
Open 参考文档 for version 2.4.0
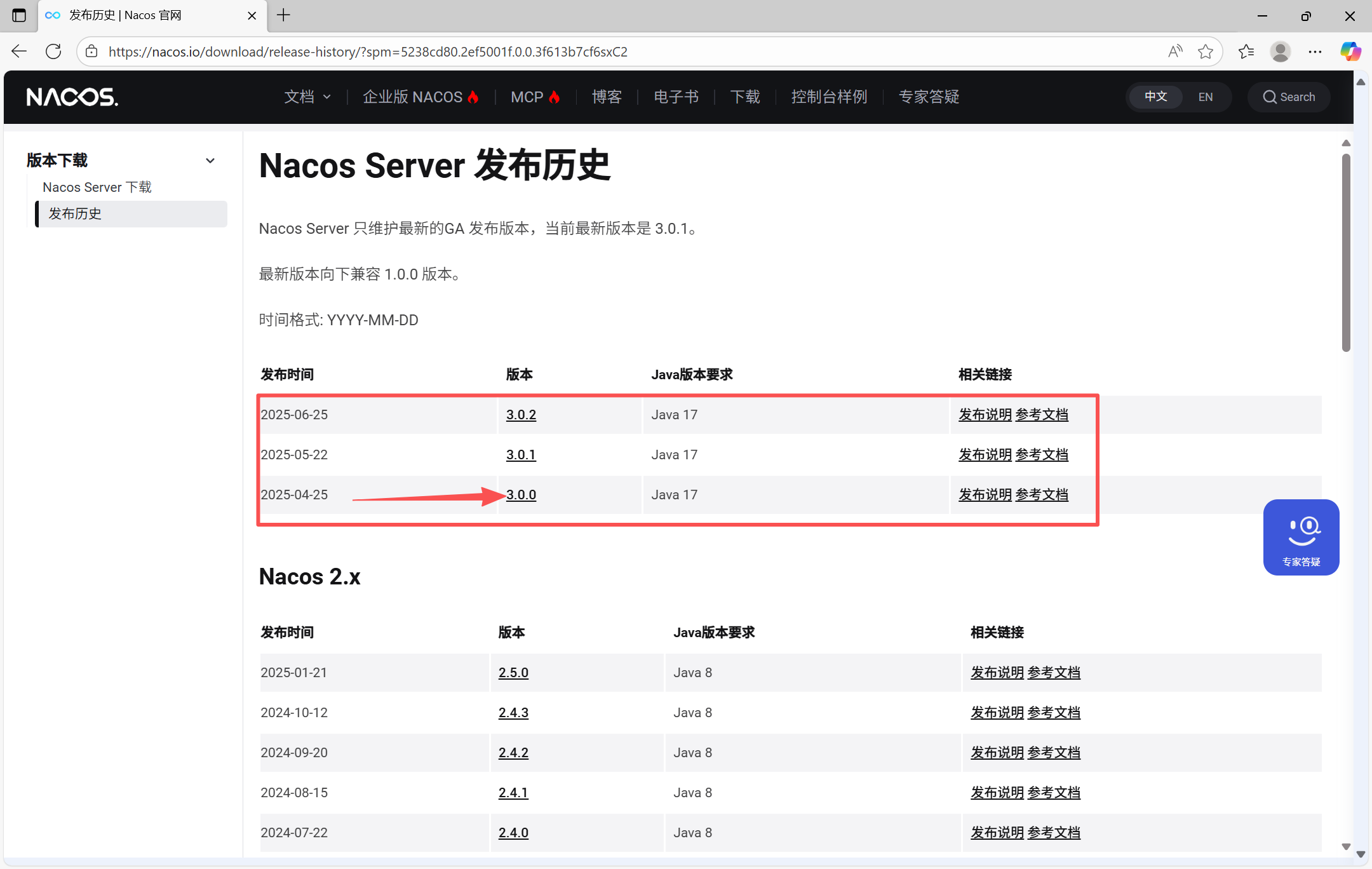1054,833
